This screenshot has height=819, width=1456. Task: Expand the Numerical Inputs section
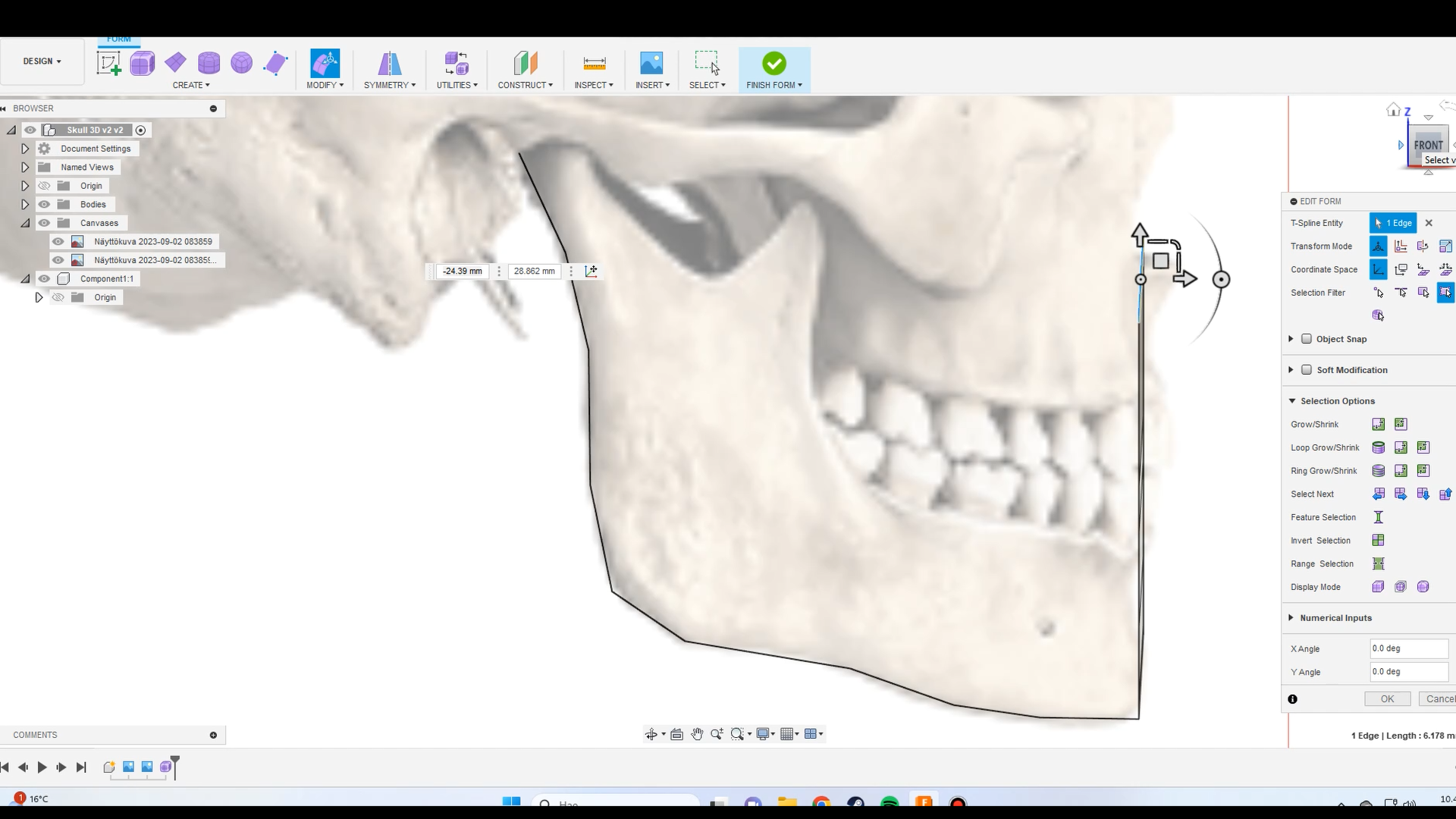(1291, 618)
